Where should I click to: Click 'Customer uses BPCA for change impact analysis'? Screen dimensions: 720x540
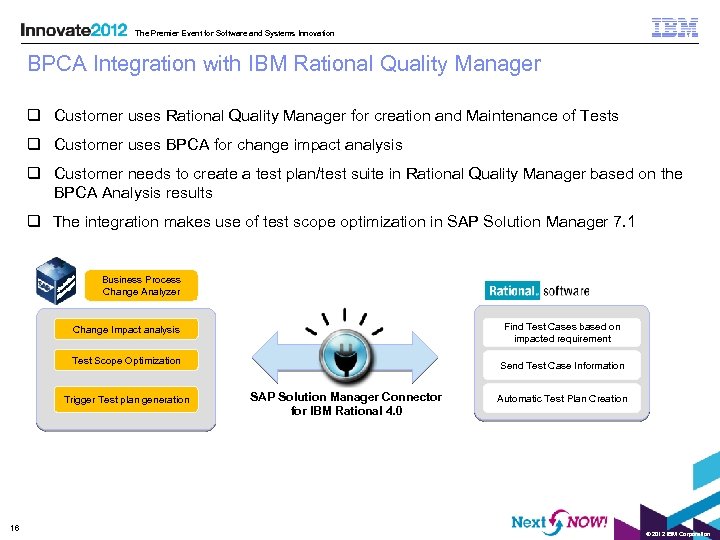[x=228, y=145]
